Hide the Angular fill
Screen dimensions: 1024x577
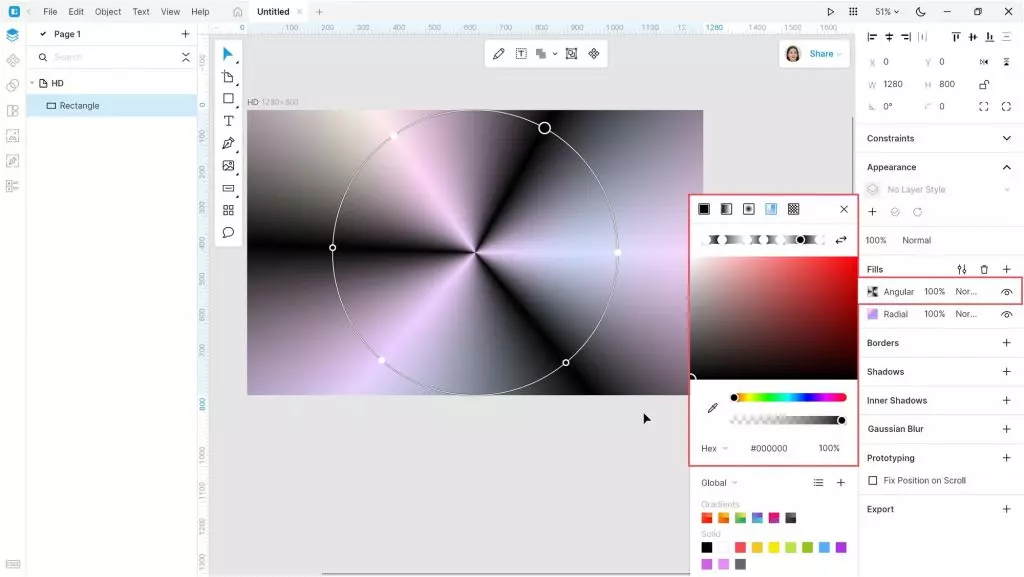pos(1006,292)
